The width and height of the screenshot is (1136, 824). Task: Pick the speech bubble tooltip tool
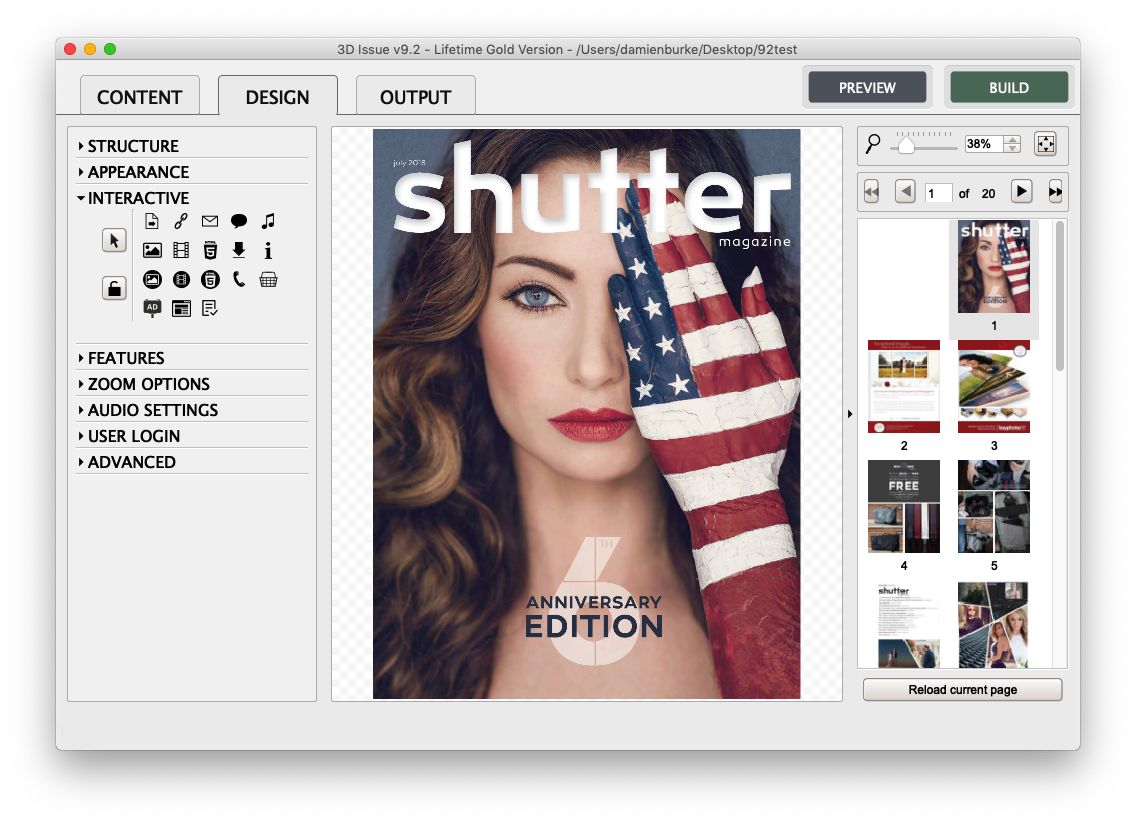[x=239, y=222]
